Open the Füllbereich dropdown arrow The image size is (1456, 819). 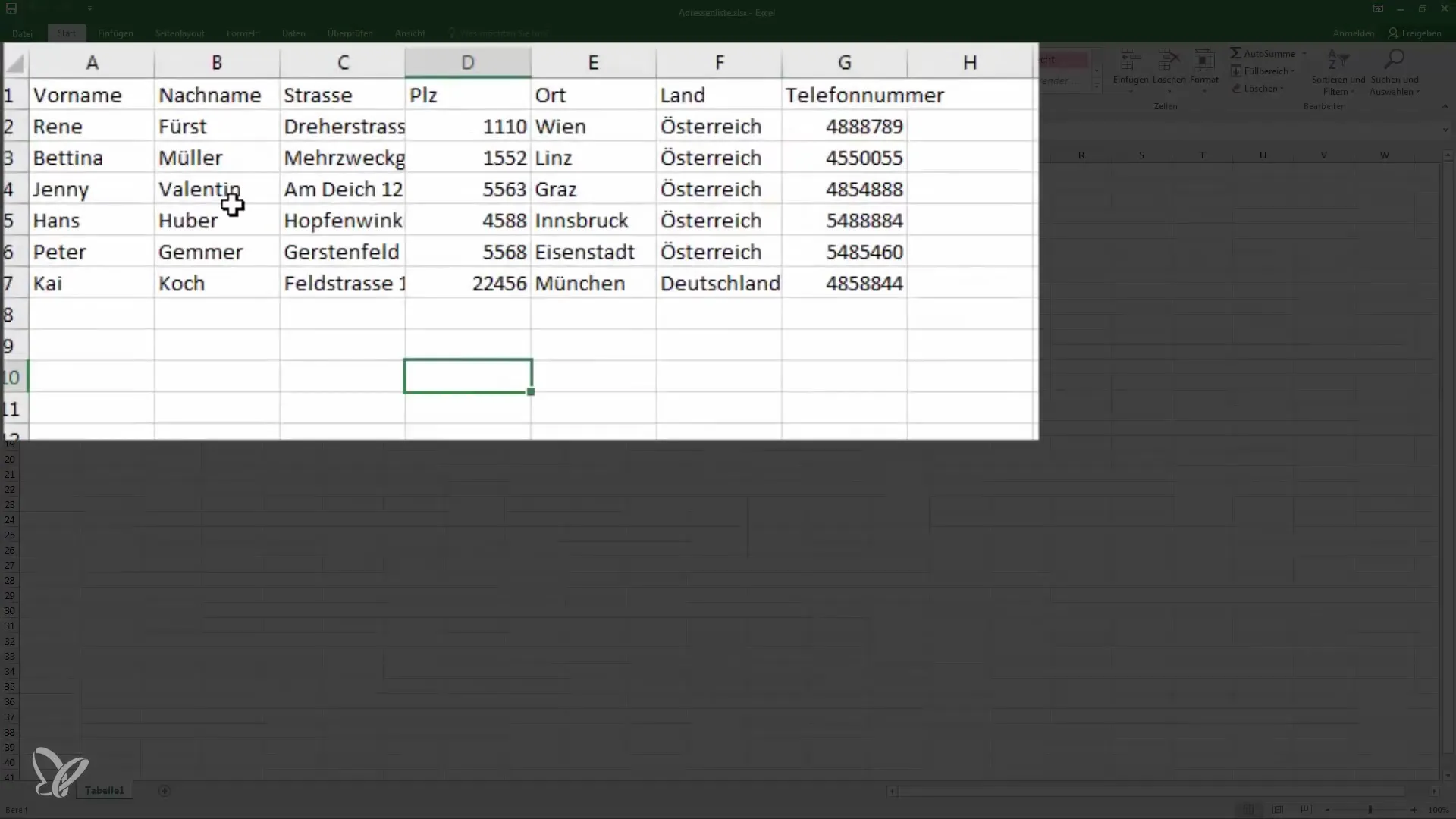pyautogui.click(x=1293, y=71)
